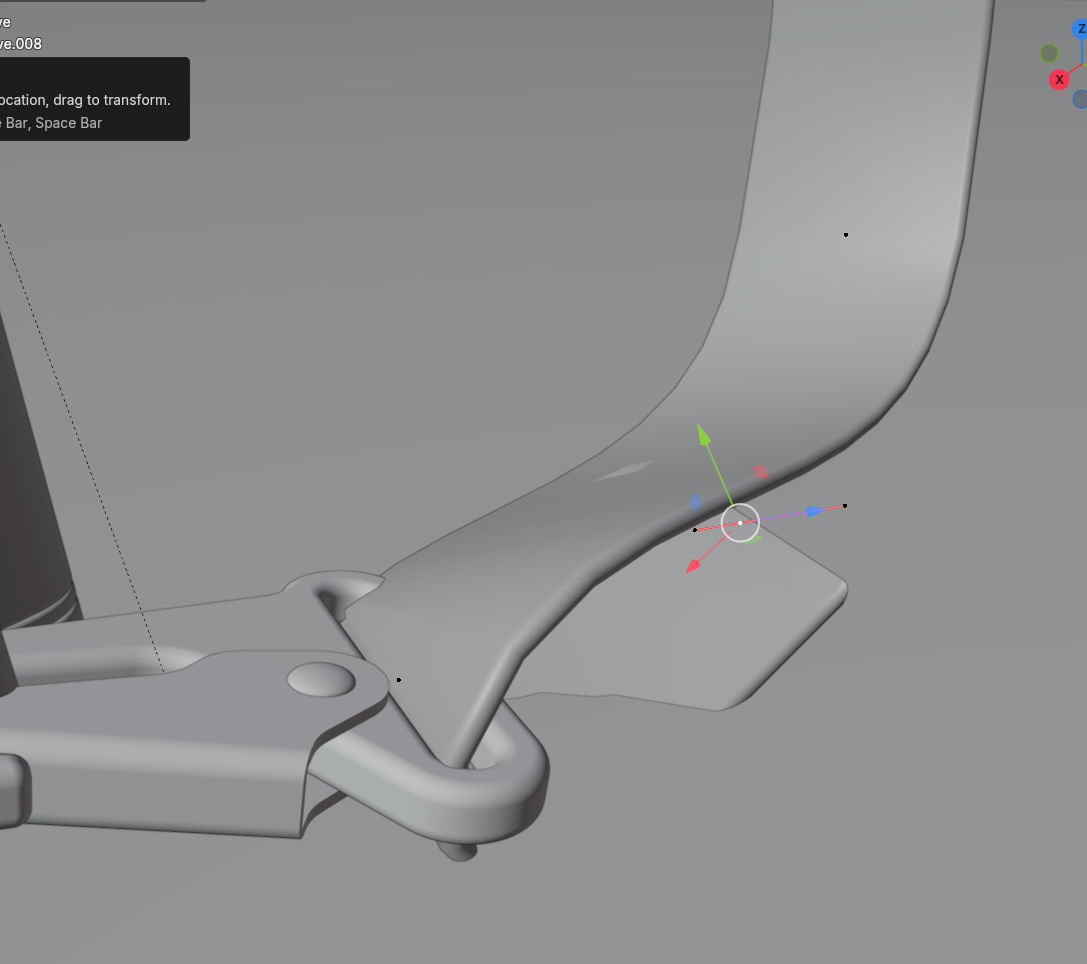Viewport: 1087px width, 964px height.
Task: Click the small blue plane handle of gizmo
Action: [x=696, y=502]
